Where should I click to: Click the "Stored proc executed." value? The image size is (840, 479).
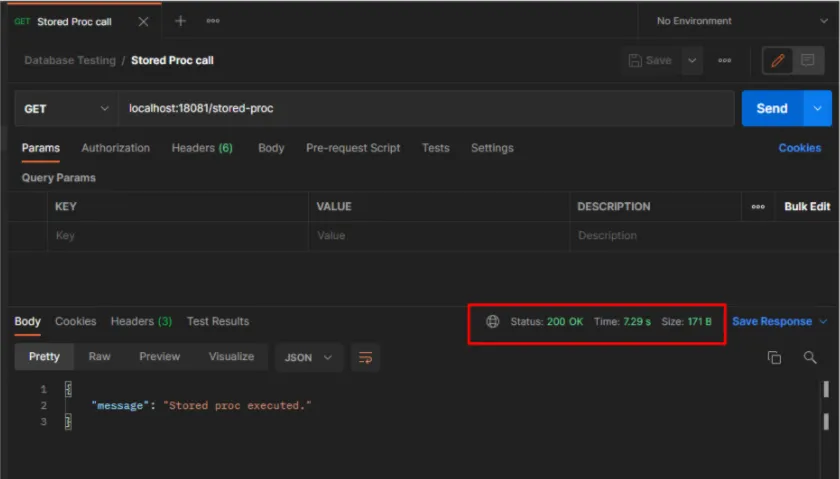click(237, 406)
